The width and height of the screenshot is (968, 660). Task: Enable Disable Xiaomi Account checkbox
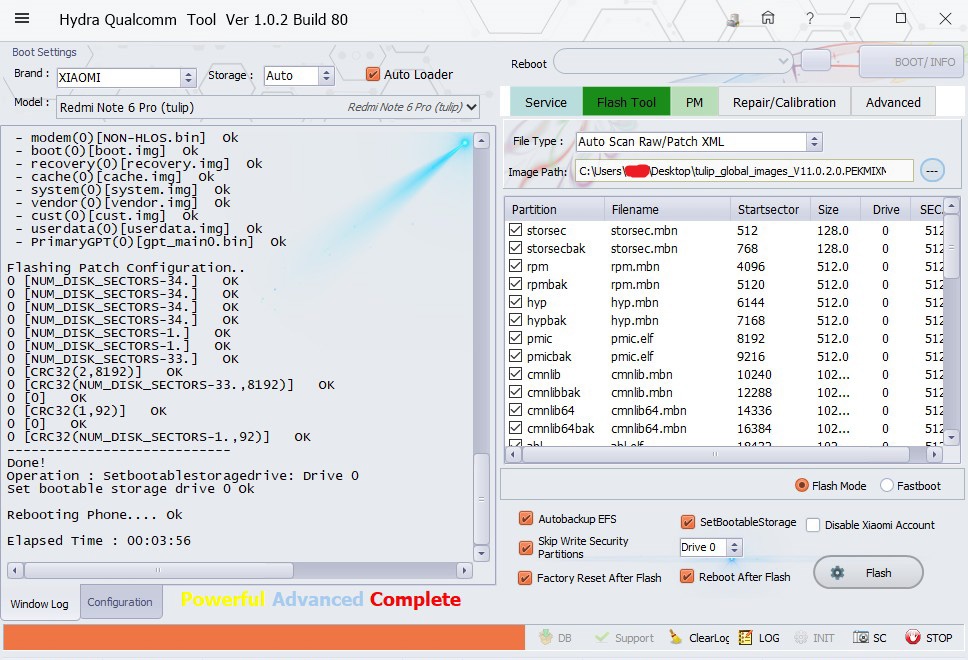click(813, 525)
